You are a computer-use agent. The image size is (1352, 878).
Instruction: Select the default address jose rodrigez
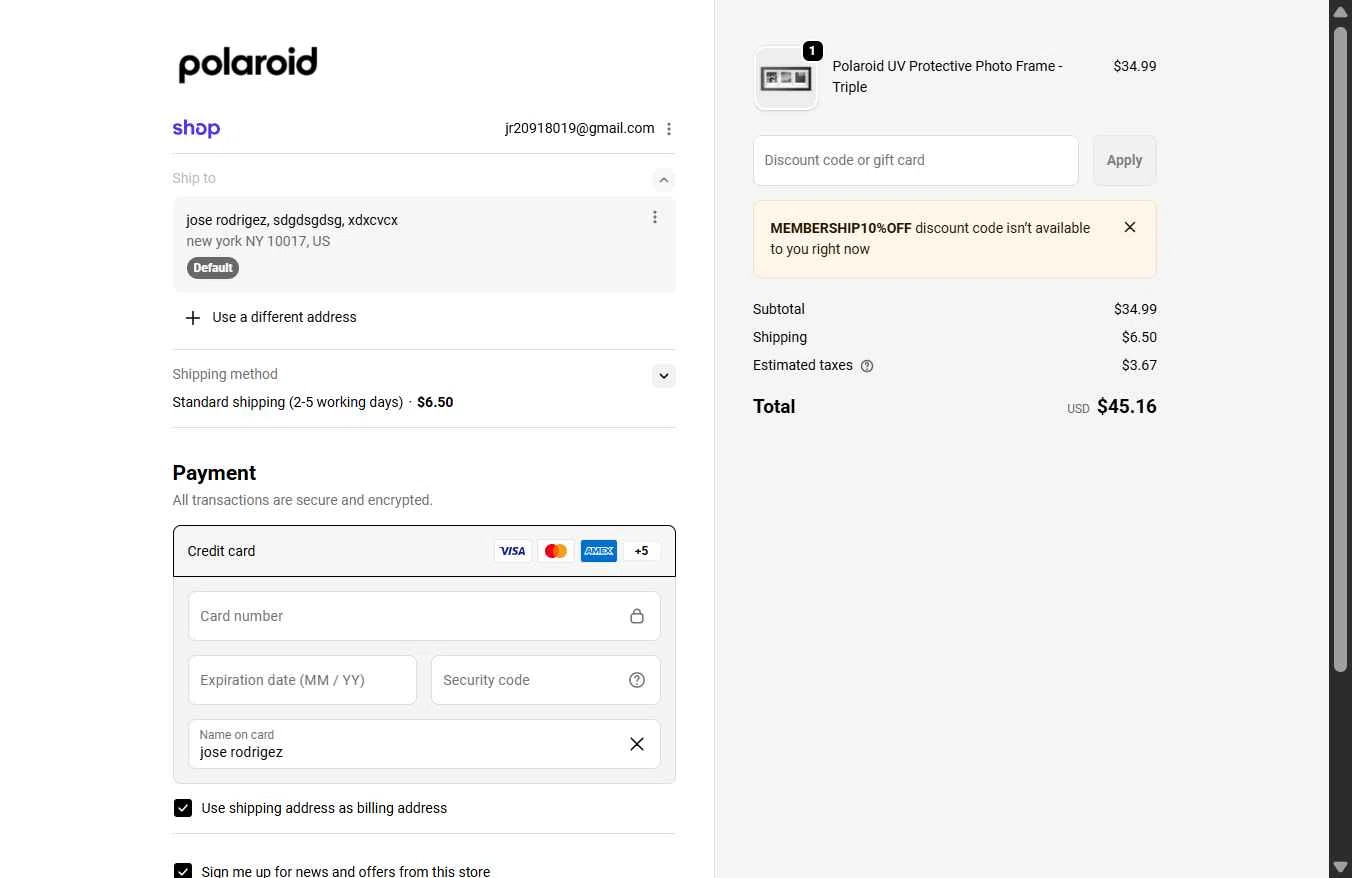click(x=424, y=245)
